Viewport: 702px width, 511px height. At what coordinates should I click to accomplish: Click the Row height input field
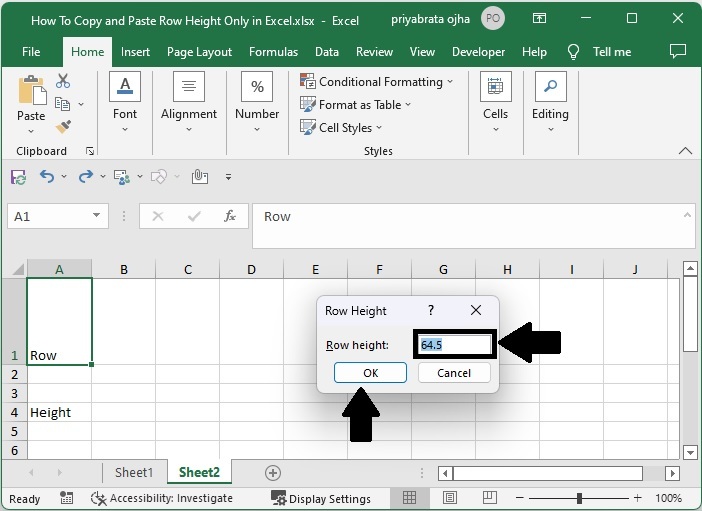pos(454,345)
